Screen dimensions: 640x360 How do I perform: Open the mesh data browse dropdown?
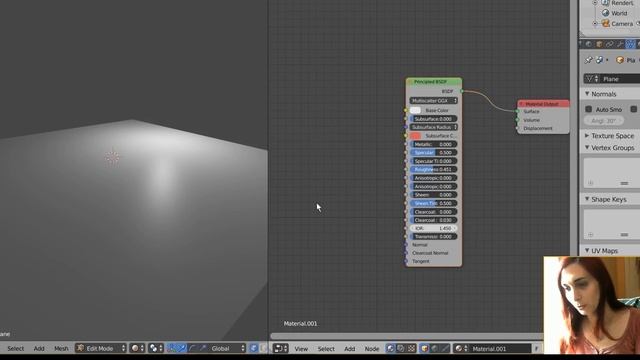[592, 79]
